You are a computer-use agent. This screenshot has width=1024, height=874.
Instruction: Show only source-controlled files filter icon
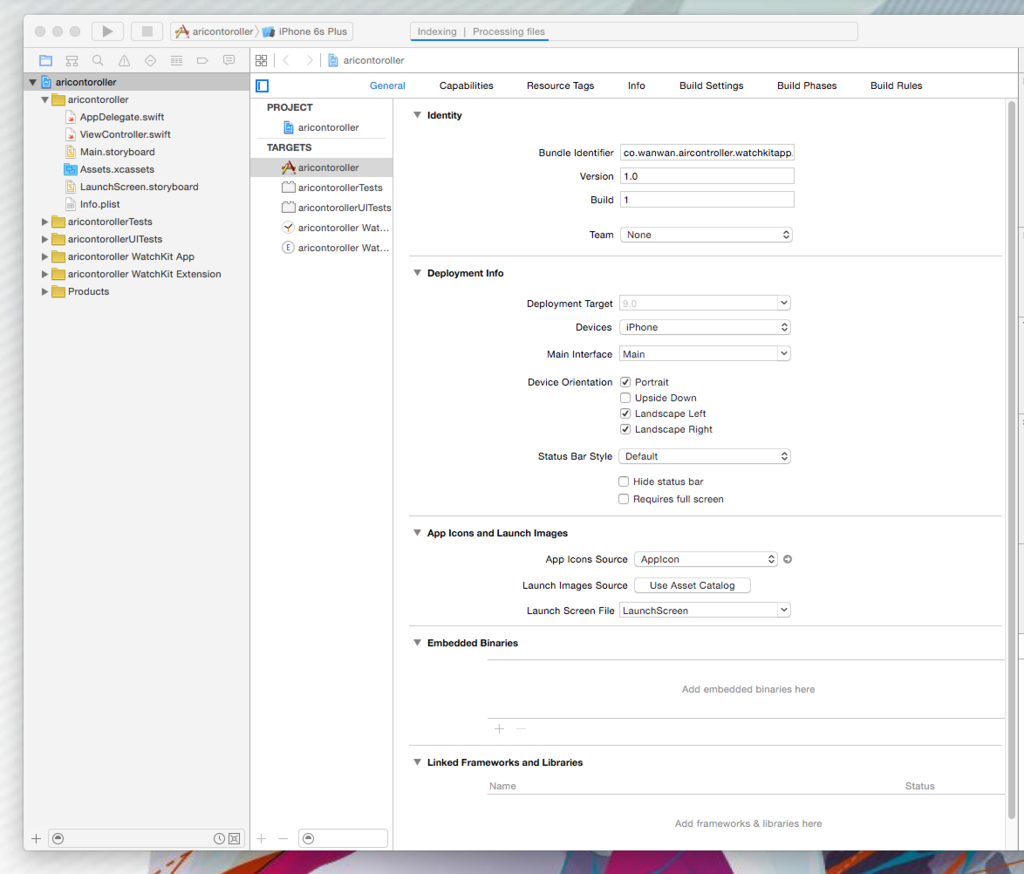(234, 839)
